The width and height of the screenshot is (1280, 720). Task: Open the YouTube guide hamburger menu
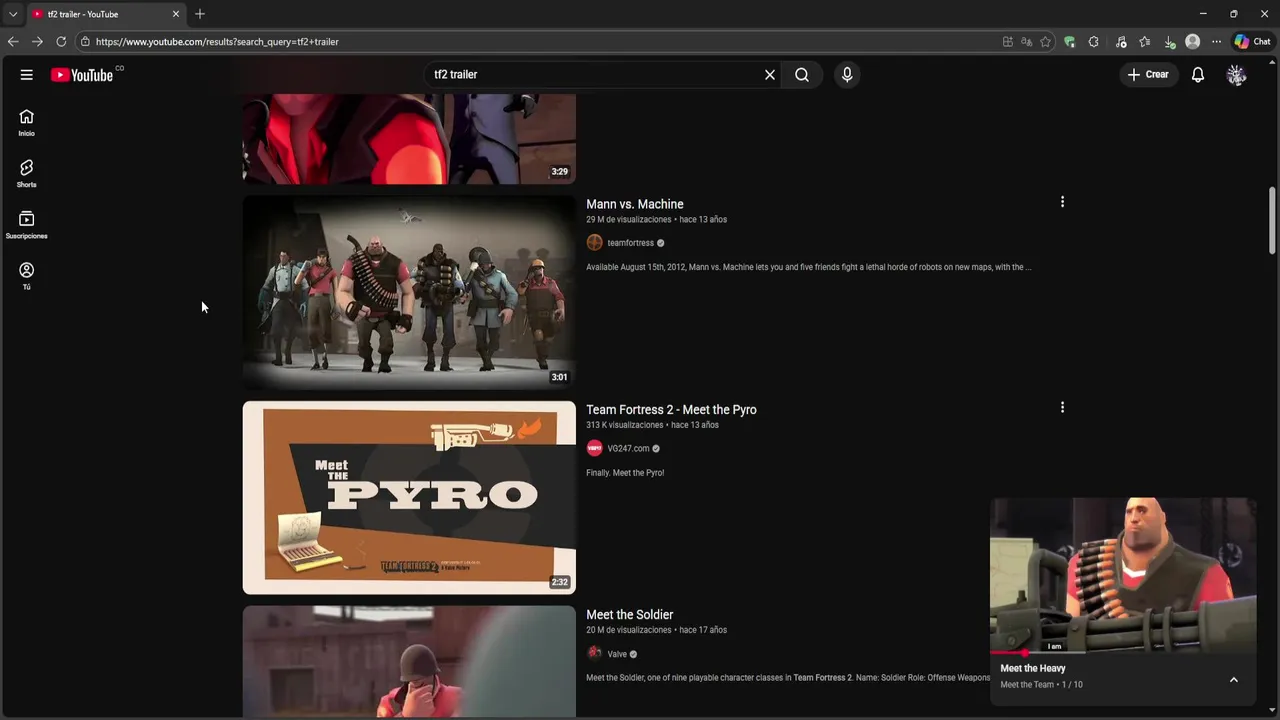tap(27, 75)
